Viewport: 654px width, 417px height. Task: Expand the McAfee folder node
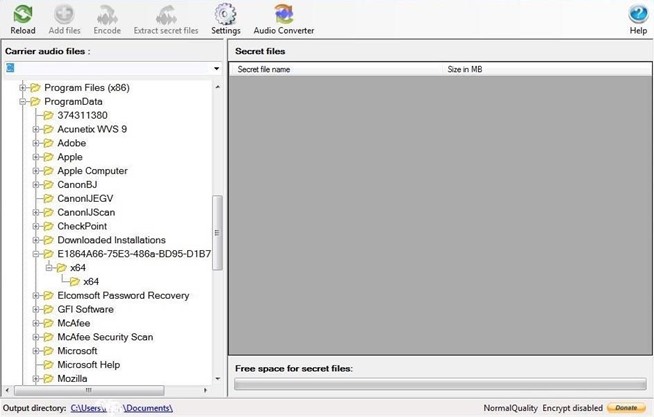(x=36, y=324)
